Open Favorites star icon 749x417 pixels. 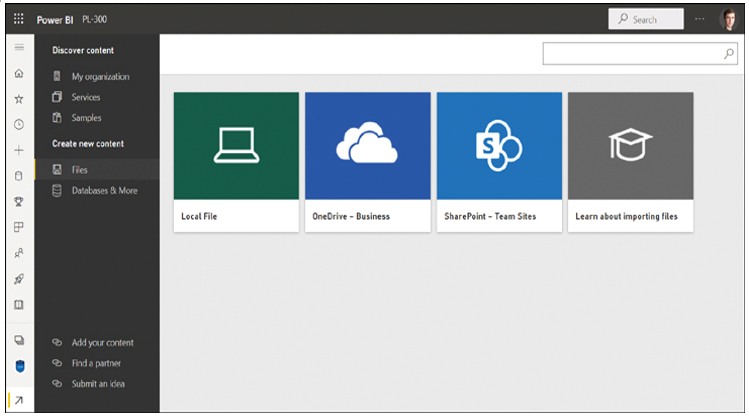19,99
